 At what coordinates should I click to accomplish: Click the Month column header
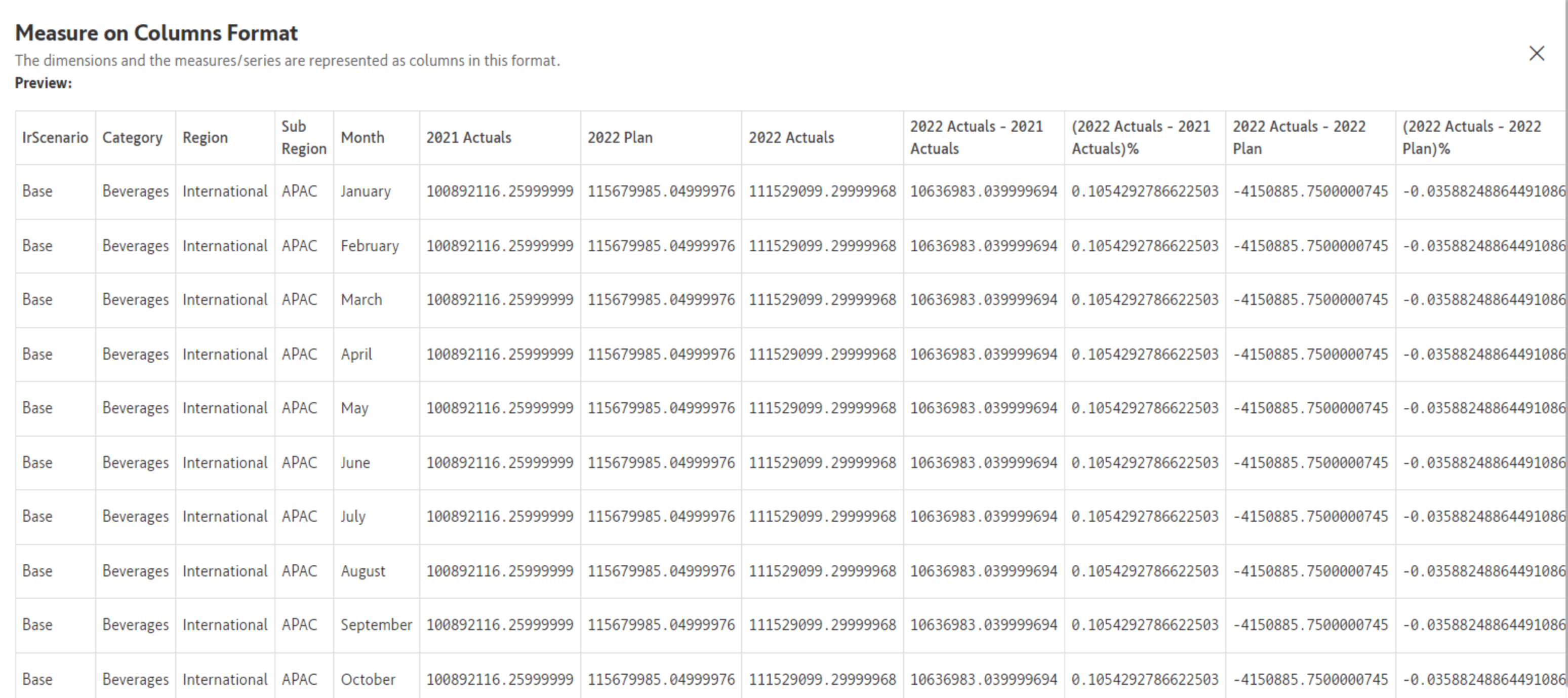(362, 138)
